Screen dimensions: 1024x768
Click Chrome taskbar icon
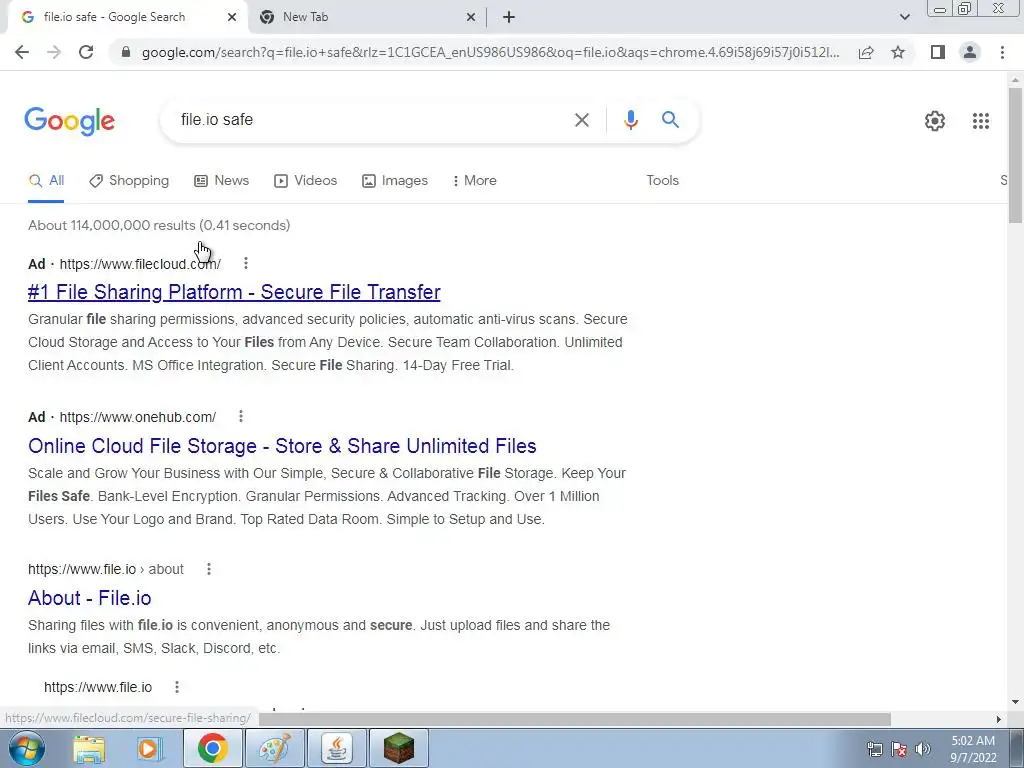(x=212, y=749)
